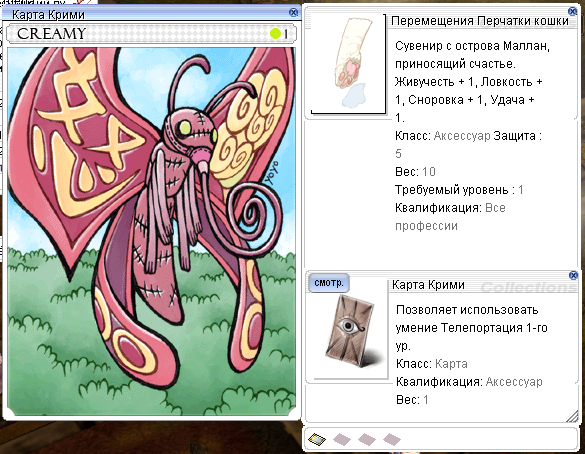Select the first empty card slot after the filled one
This screenshot has height=454, width=585.
coord(342,439)
